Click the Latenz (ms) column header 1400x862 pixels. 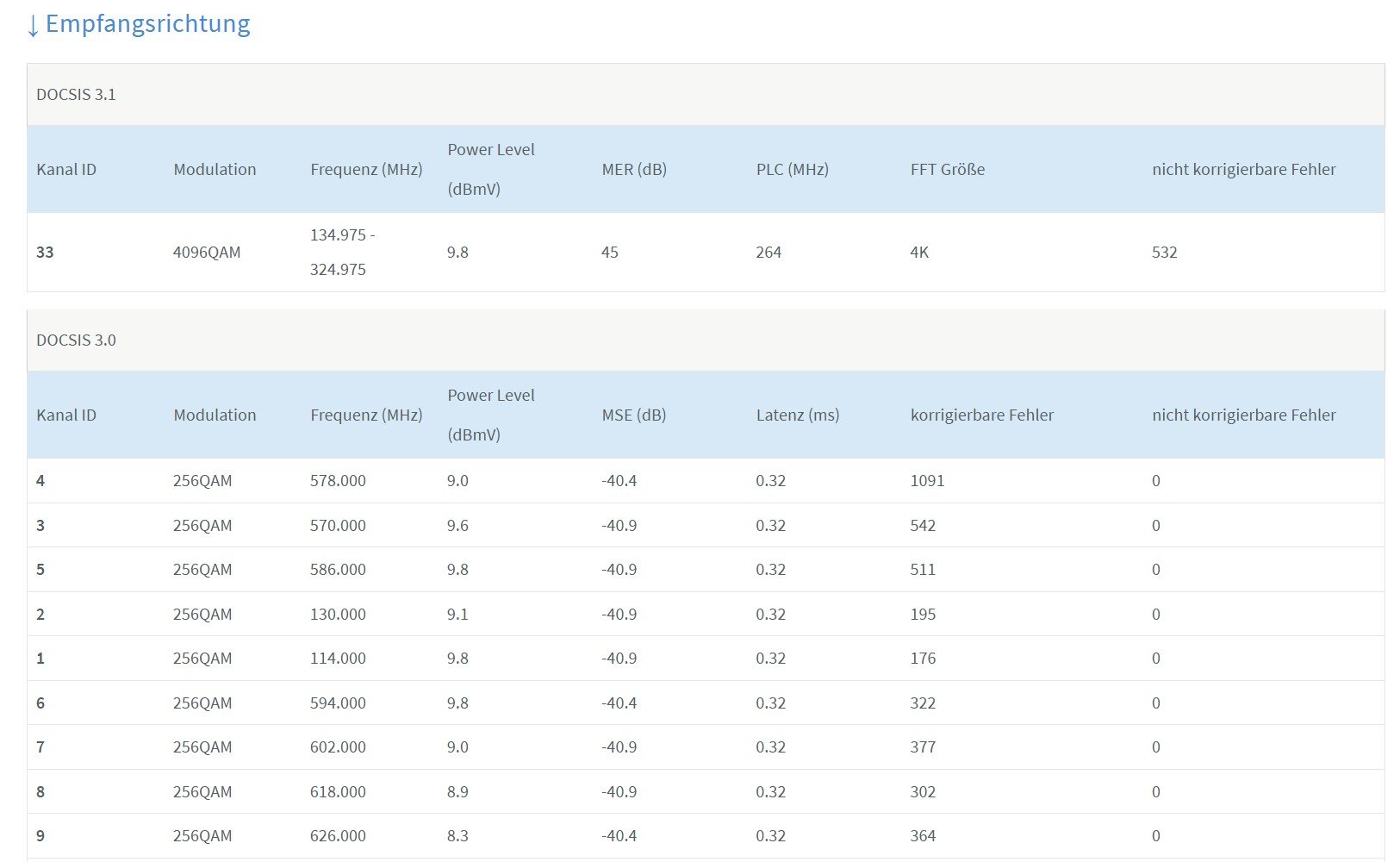click(798, 415)
